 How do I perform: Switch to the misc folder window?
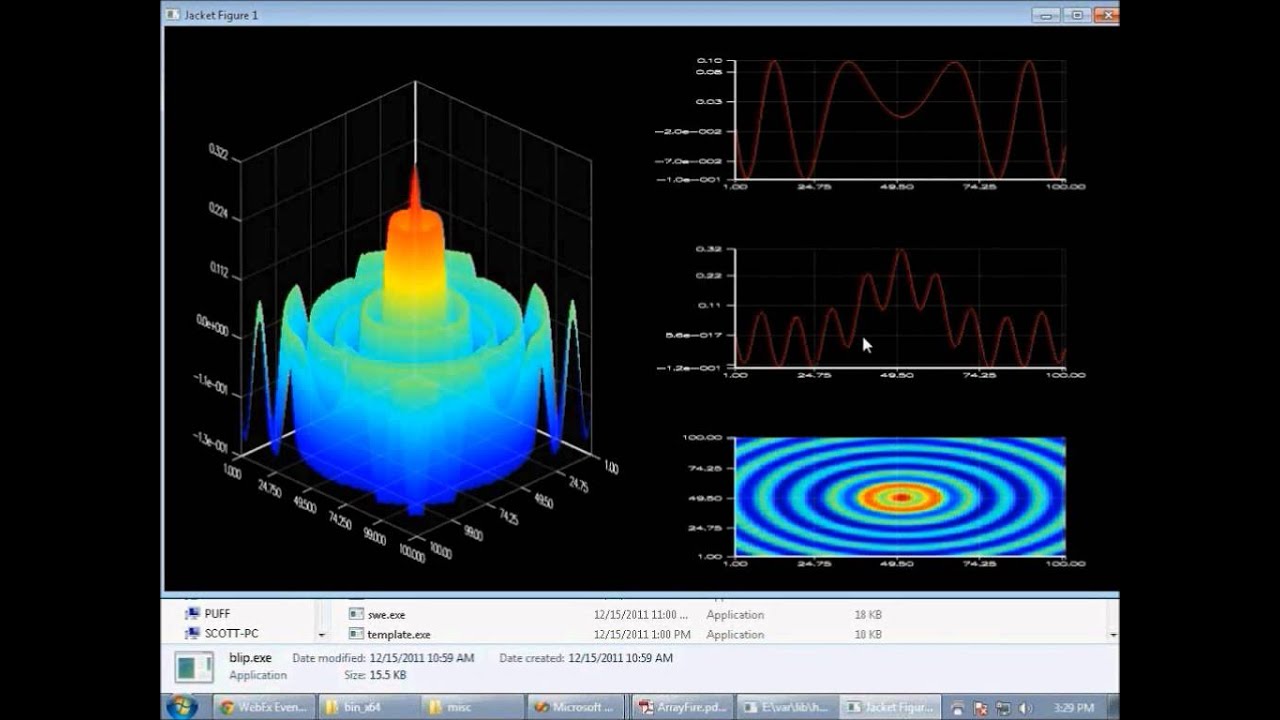click(471, 707)
